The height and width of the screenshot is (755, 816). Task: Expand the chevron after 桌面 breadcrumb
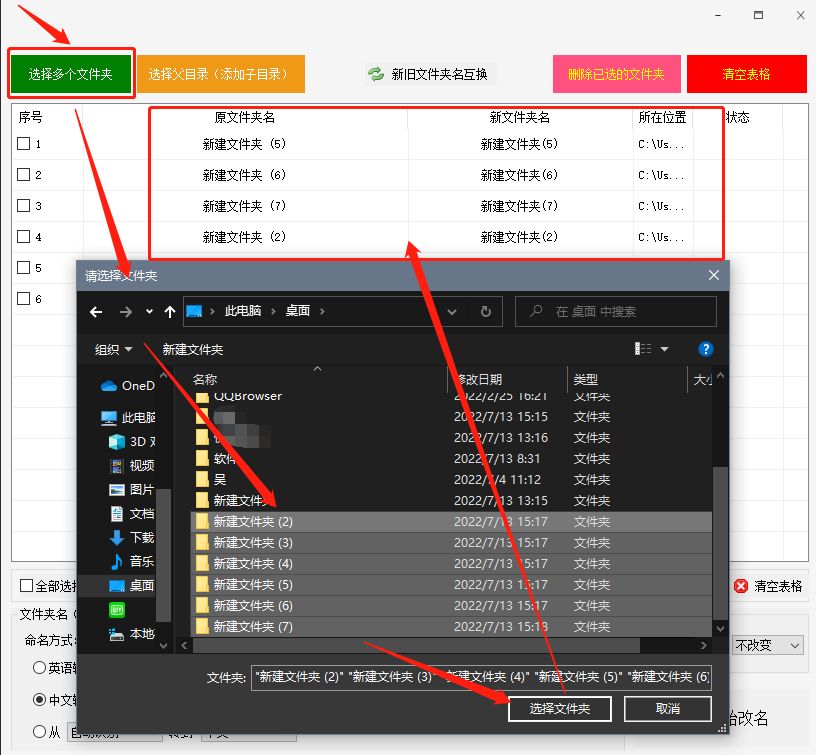(322, 311)
